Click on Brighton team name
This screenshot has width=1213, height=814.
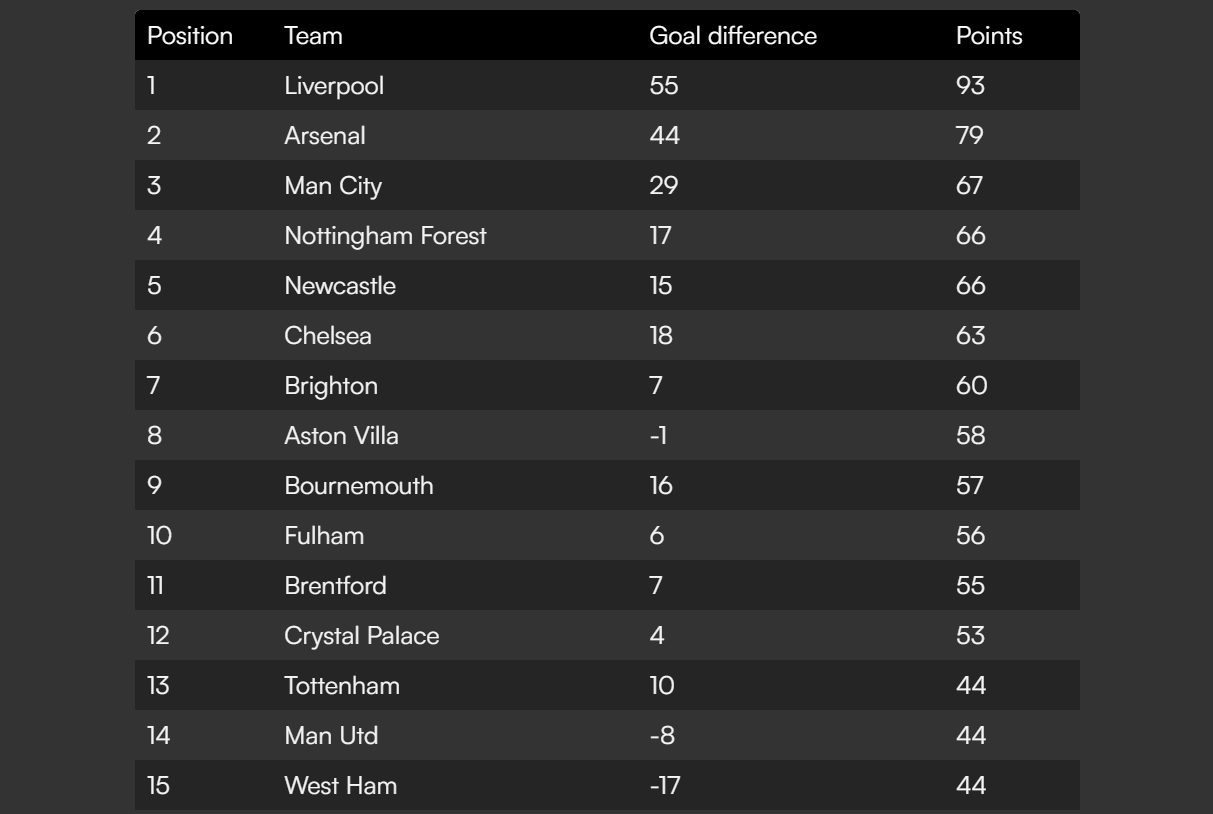click(x=331, y=386)
